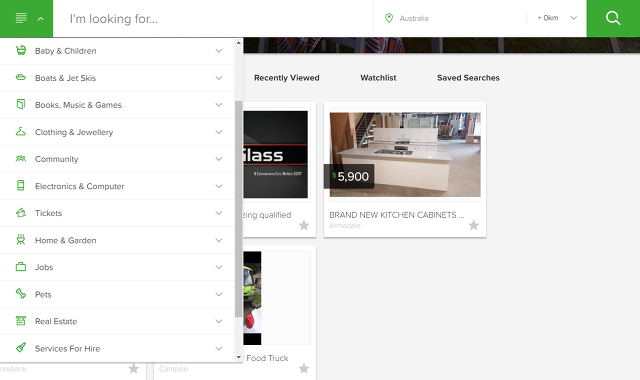The width and height of the screenshot is (640, 380).
Task: Expand Books, Music & Games chevron
Action: [219, 105]
